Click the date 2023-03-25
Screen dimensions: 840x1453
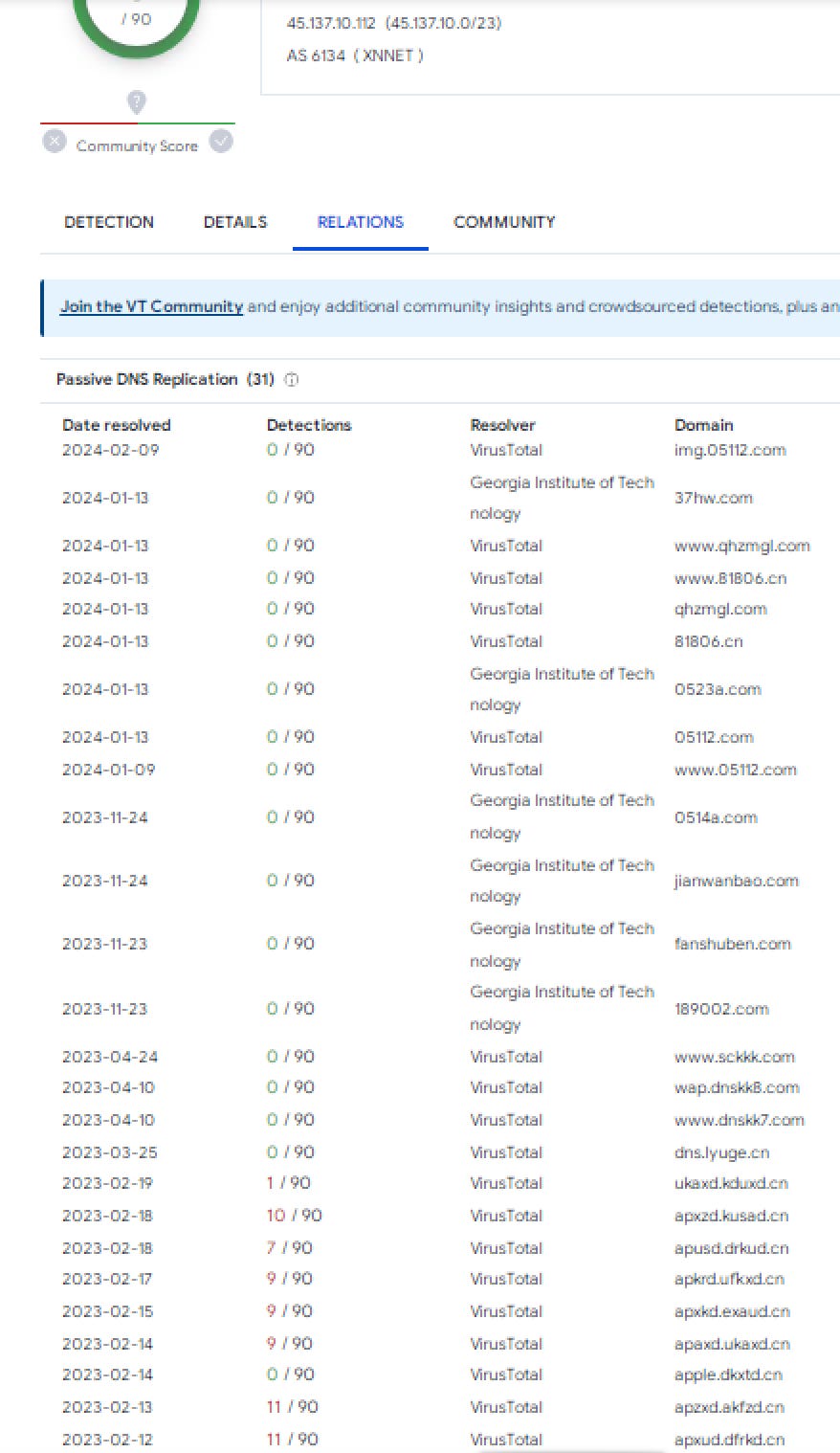(x=110, y=1152)
